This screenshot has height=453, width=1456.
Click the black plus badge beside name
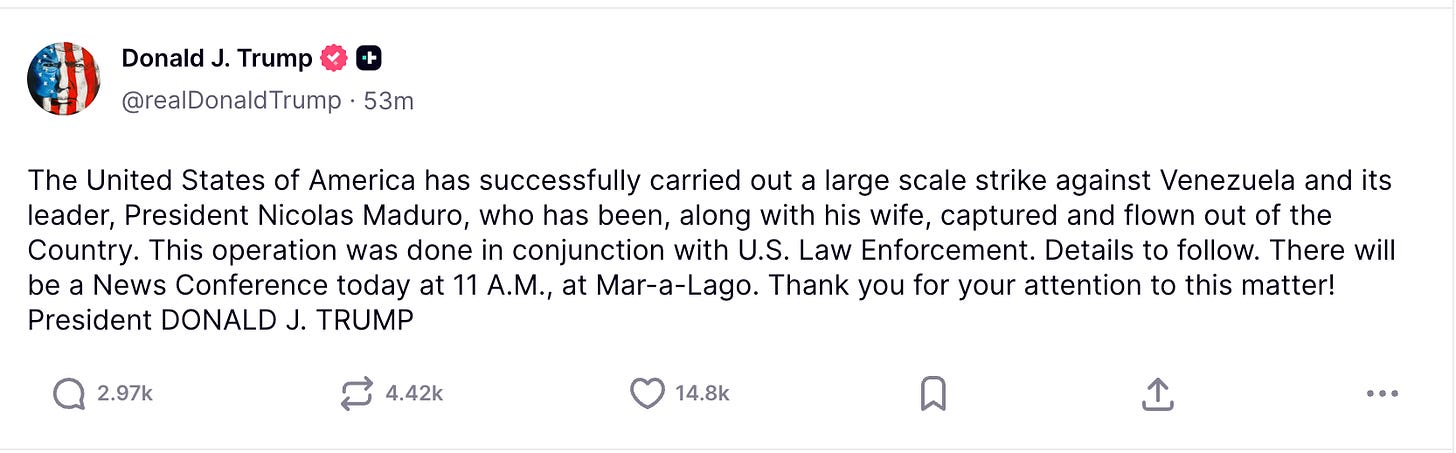368,59
